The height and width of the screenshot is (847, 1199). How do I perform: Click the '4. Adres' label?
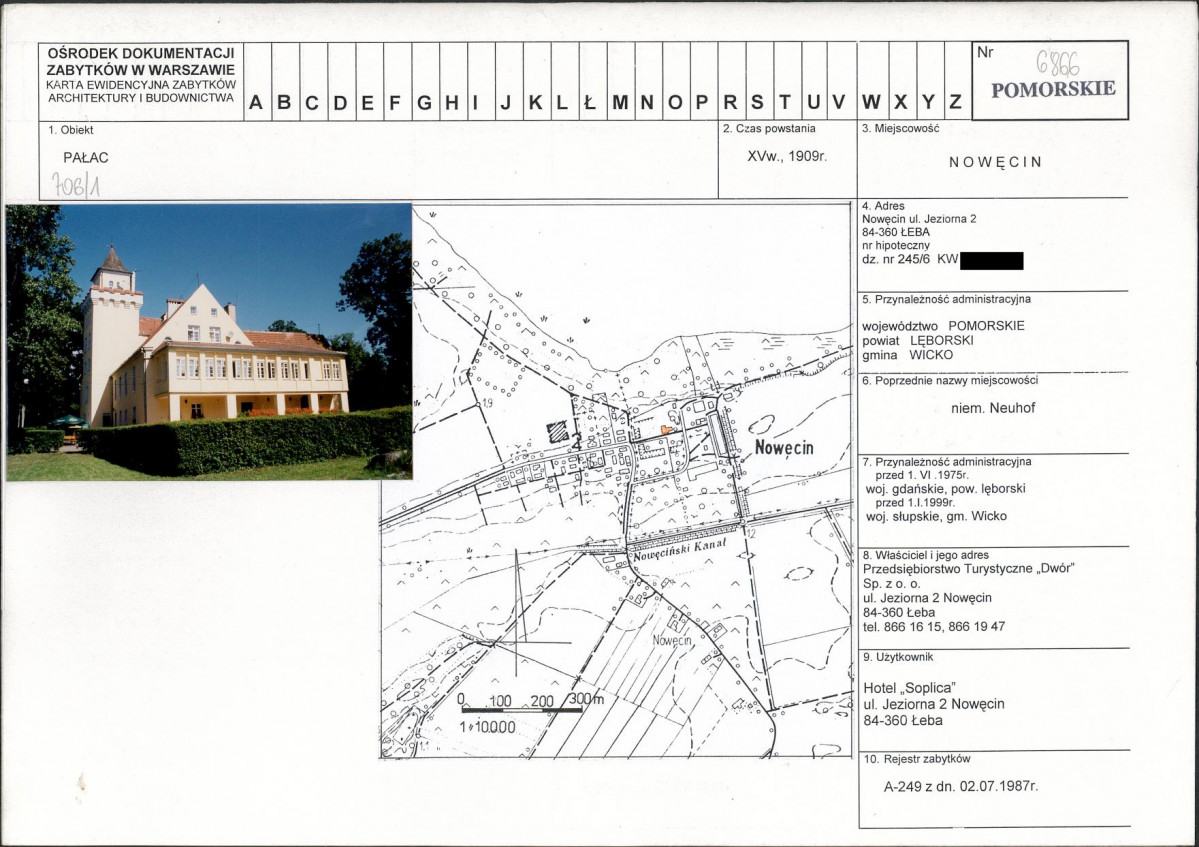point(883,206)
